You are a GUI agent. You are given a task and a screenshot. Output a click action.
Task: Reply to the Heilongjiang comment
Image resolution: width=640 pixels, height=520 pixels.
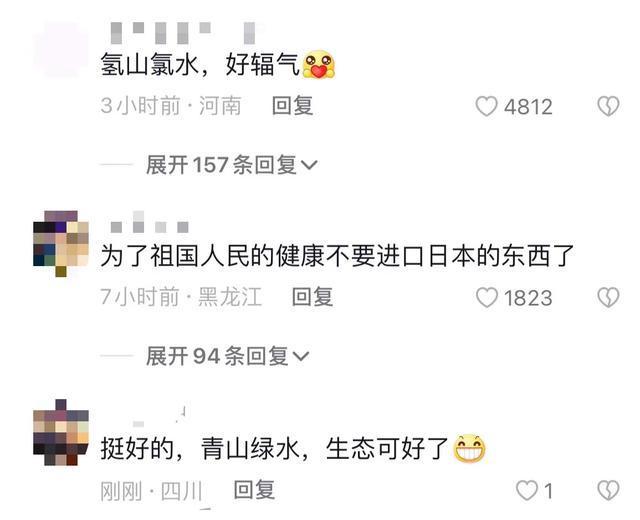pyautogui.click(x=312, y=297)
